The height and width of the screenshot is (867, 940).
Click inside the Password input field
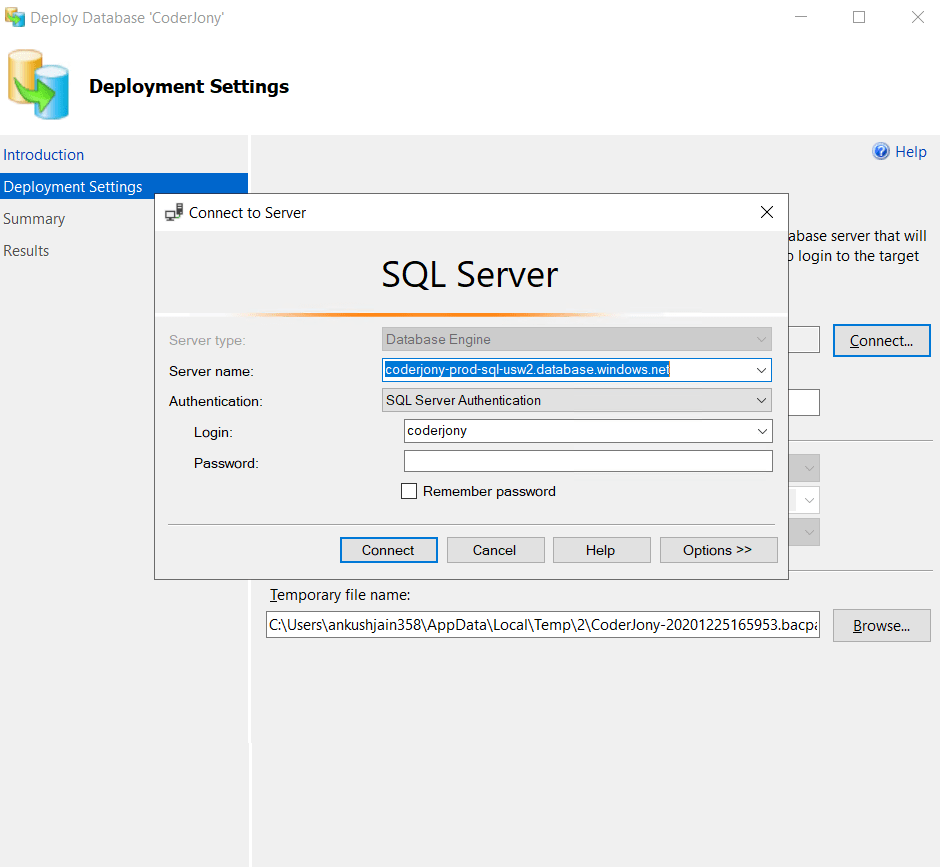click(587, 460)
